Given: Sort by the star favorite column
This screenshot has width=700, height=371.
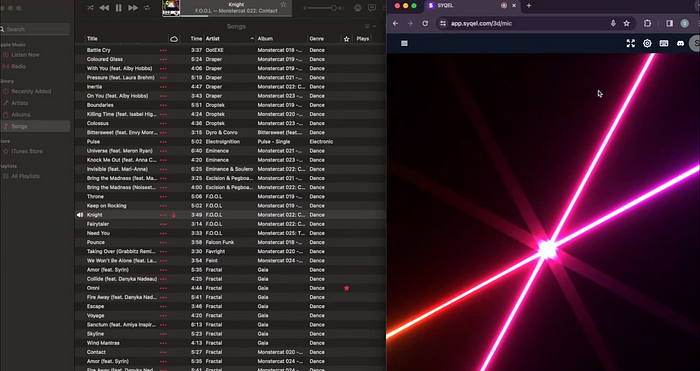Looking at the screenshot, I should coord(346,39).
